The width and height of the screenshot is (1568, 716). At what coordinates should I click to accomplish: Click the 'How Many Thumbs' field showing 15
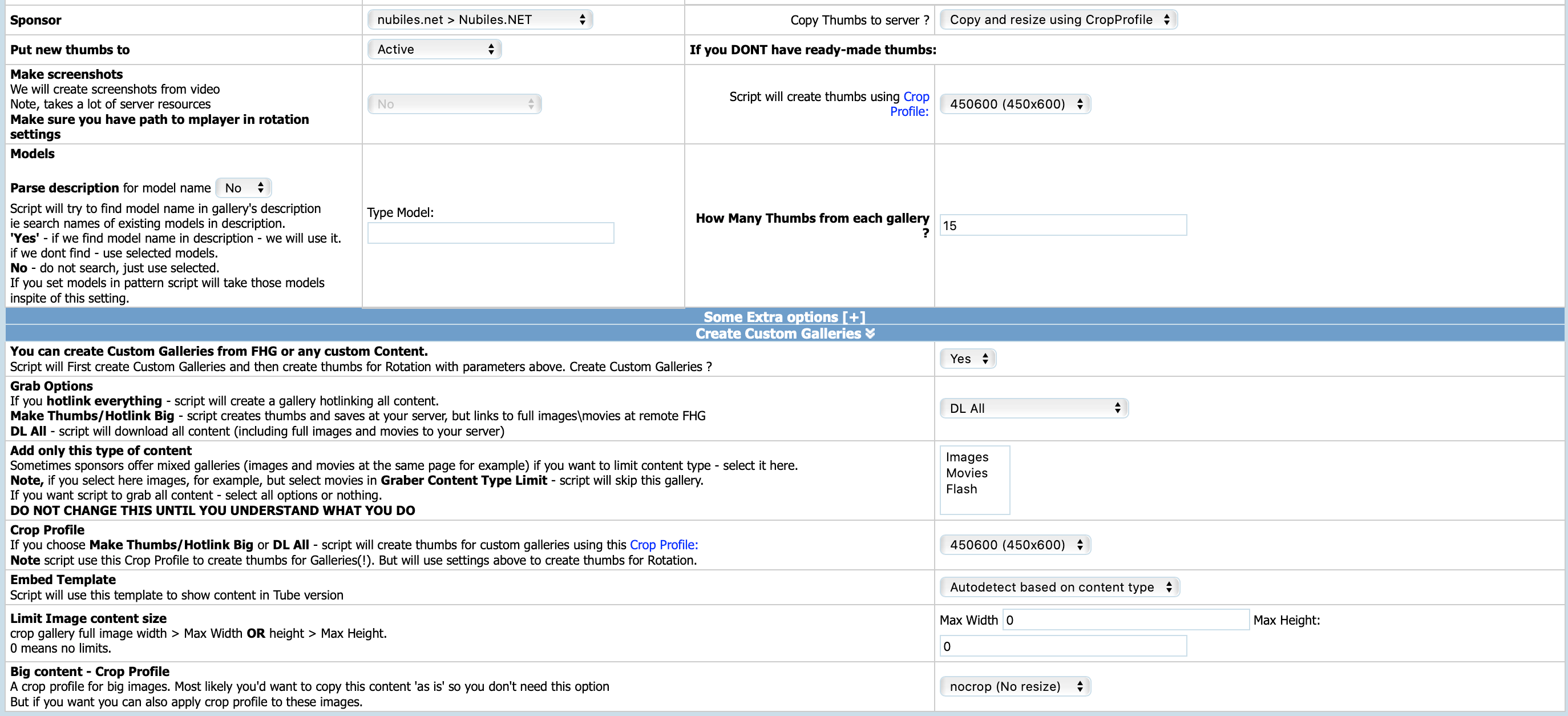click(x=1063, y=226)
